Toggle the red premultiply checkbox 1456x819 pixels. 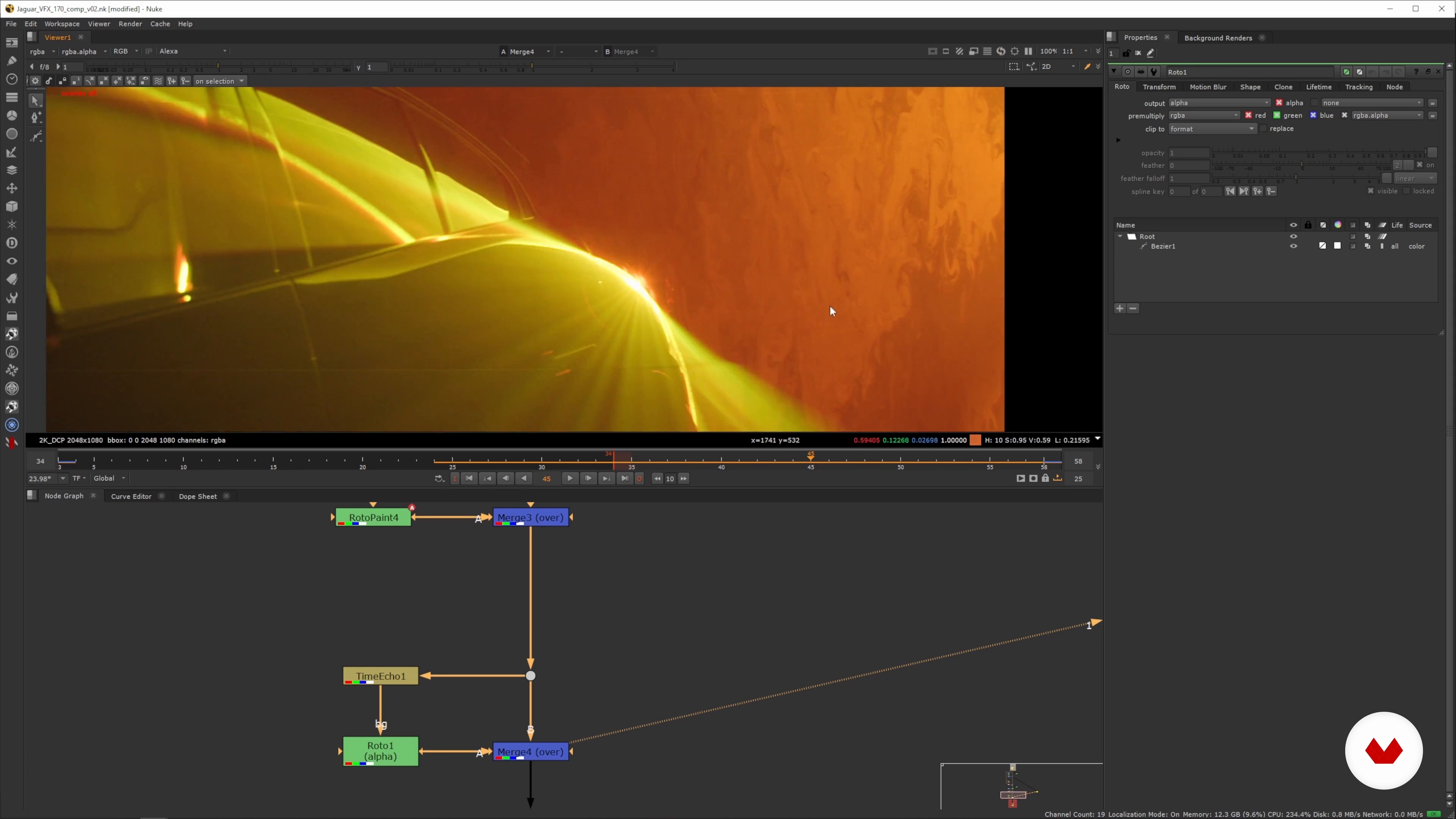click(1248, 115)
